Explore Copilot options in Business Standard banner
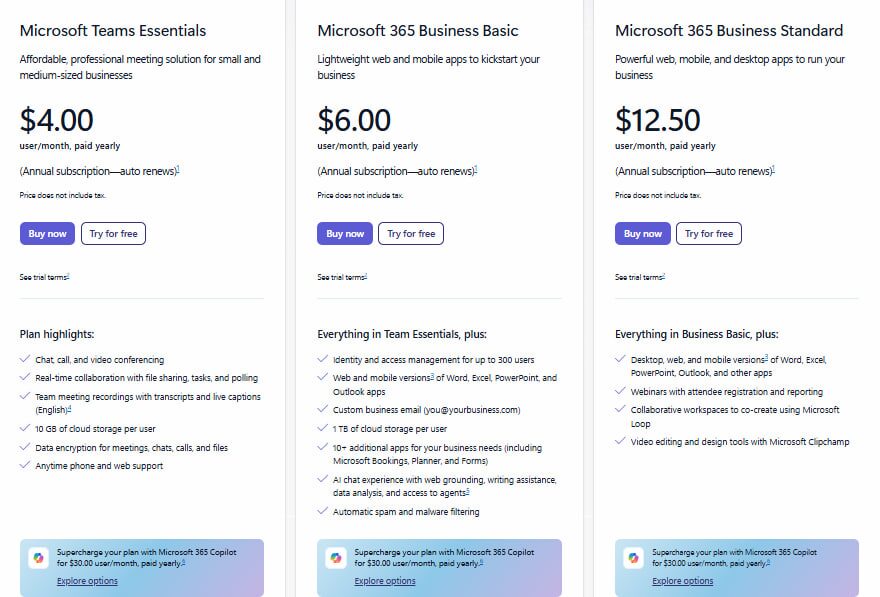880x597 pixels. point(683,581)
